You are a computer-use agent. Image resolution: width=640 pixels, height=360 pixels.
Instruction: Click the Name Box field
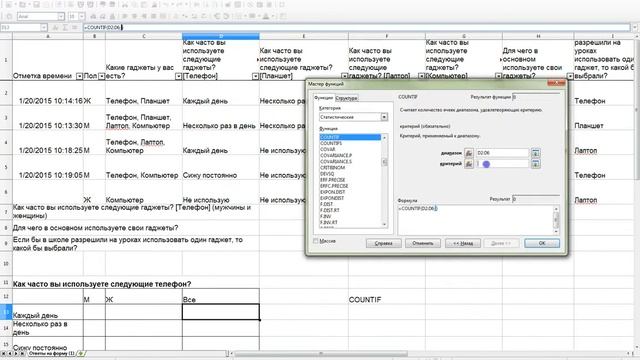(20, 27)
